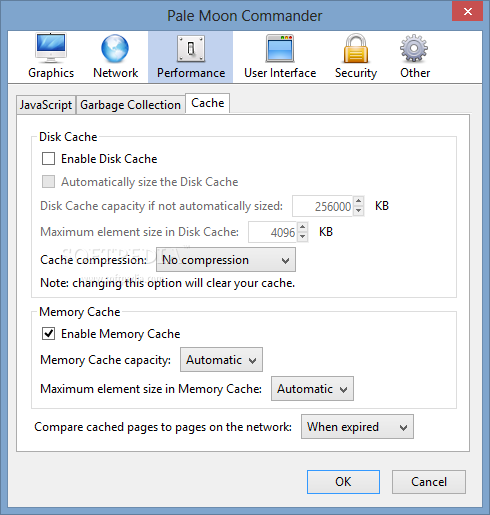
Task: Open the Other gear category
Action: click(x=415, y=56)
